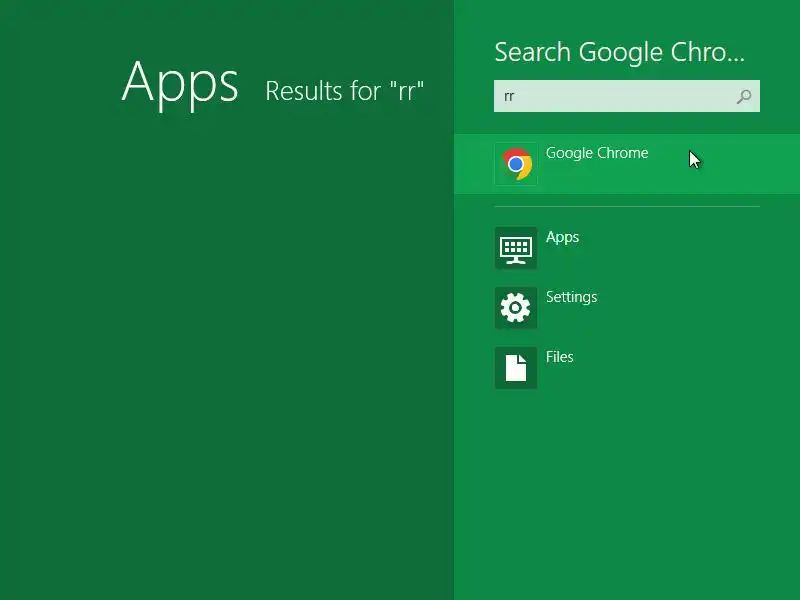Click the magnifying glass search button
The width and height of the screenshot is (800, 600).
(x=744, y=96)
